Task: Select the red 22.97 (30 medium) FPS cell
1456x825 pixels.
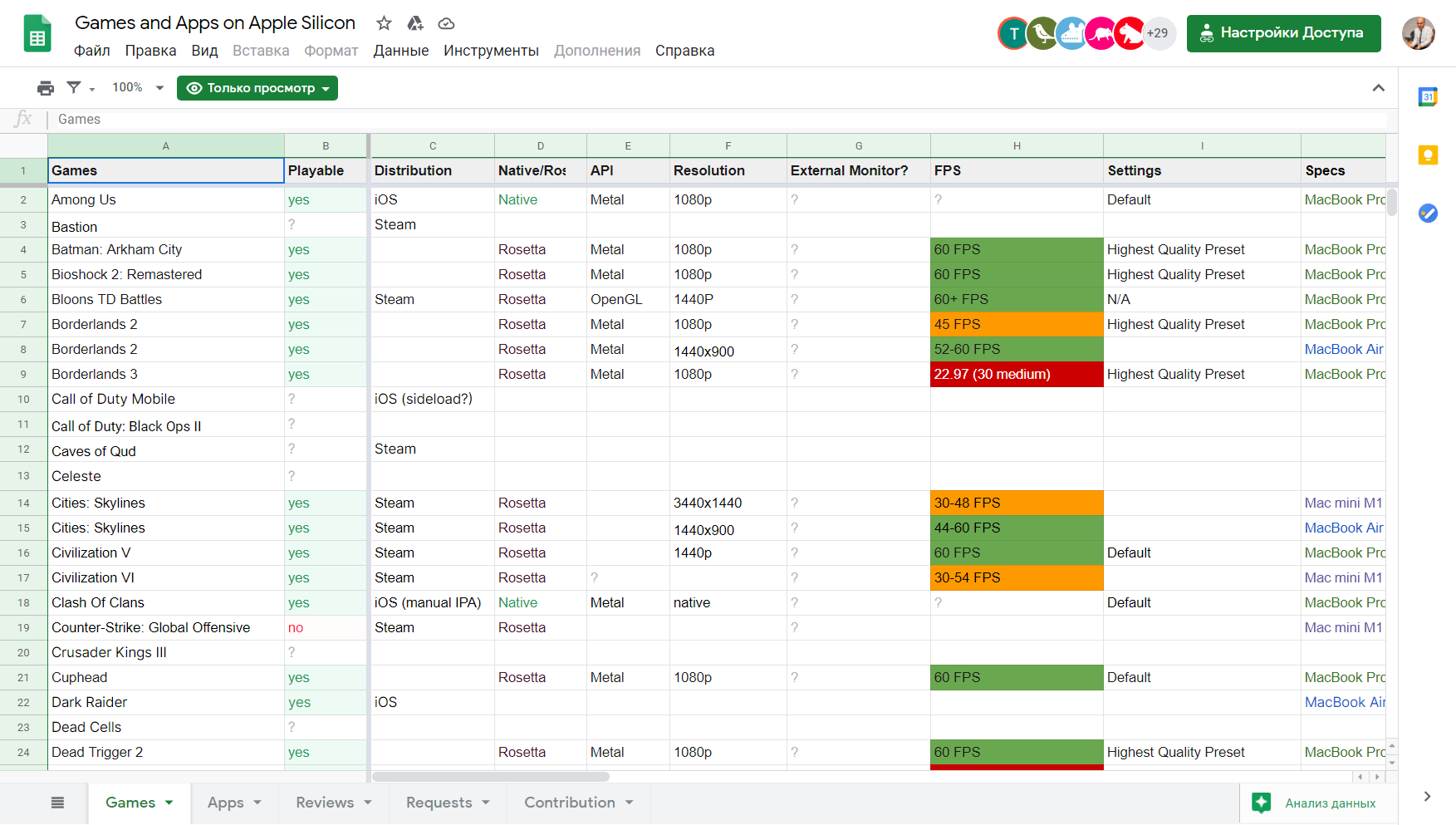Action: [1017, 375]
